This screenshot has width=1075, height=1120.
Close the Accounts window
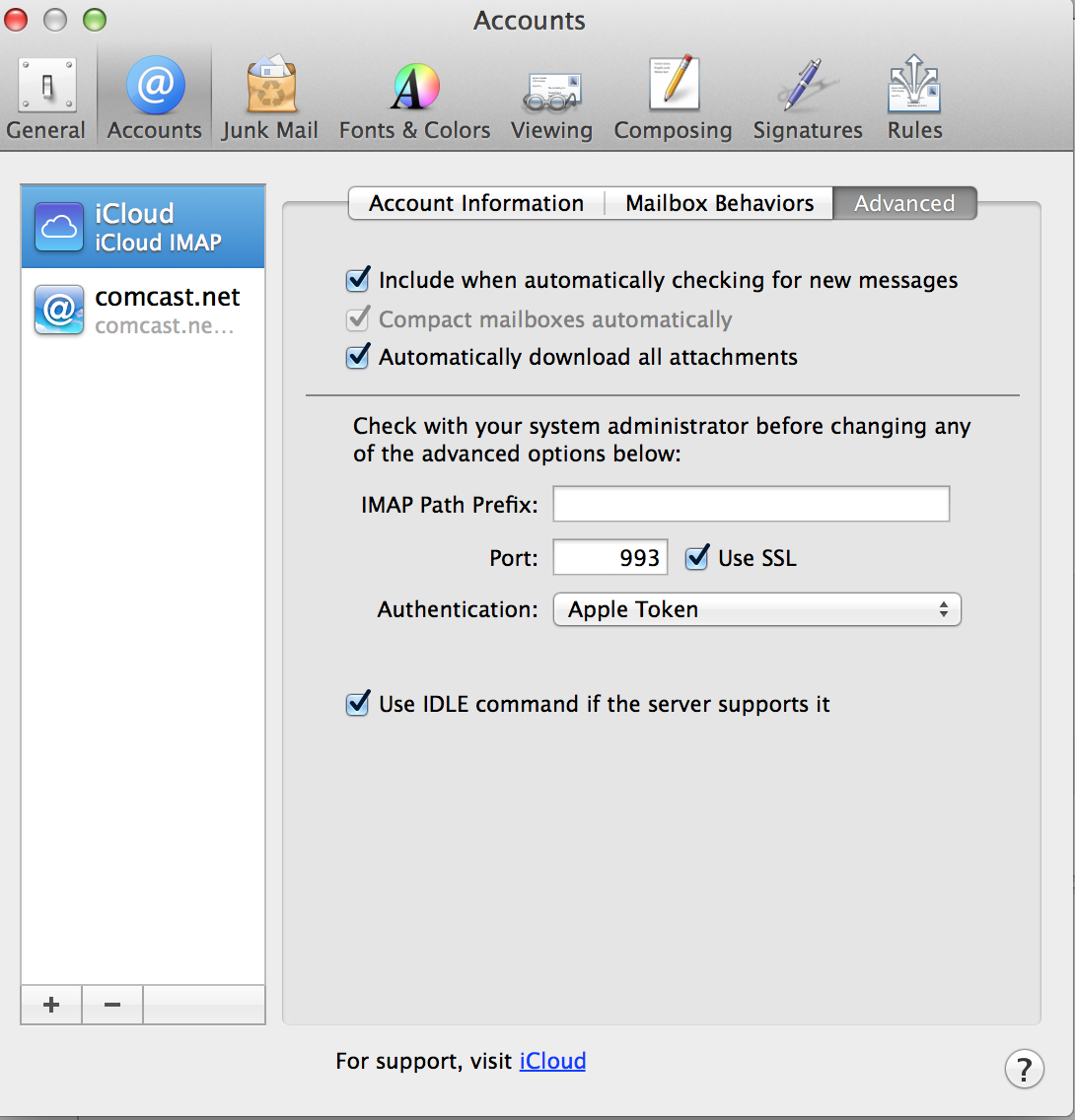[x=16, y=20]
